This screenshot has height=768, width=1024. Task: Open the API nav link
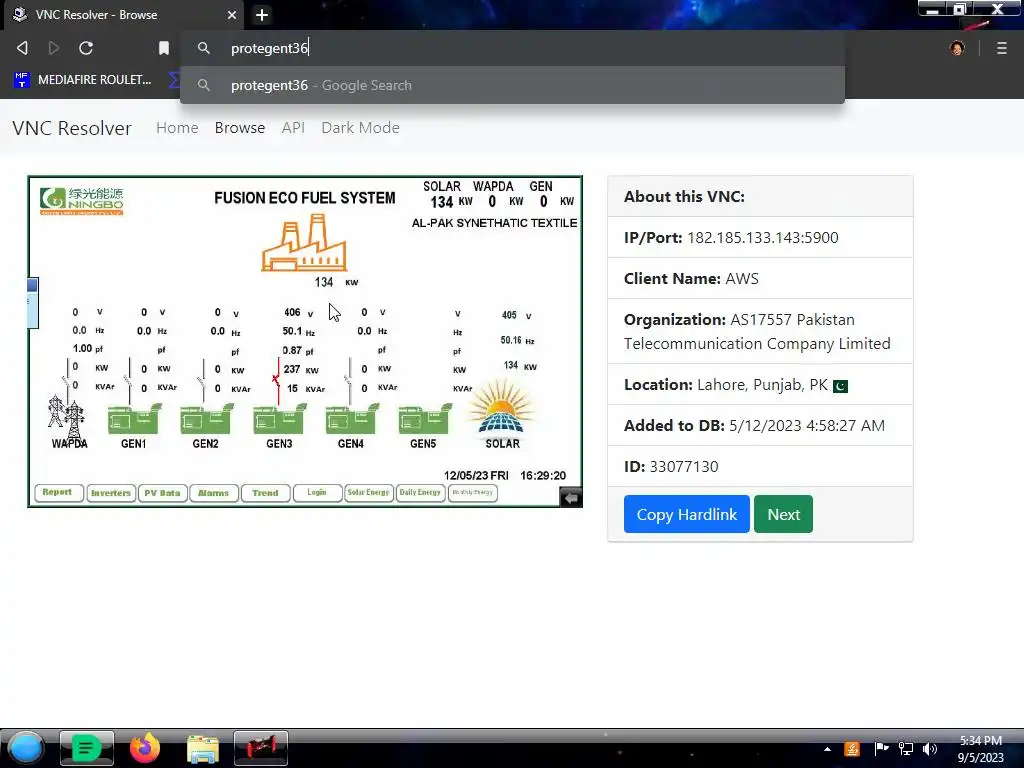click(x=293, y=127)
